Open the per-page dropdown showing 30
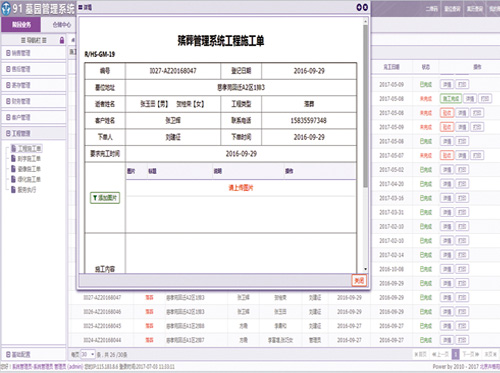 [x=88, y=354]
